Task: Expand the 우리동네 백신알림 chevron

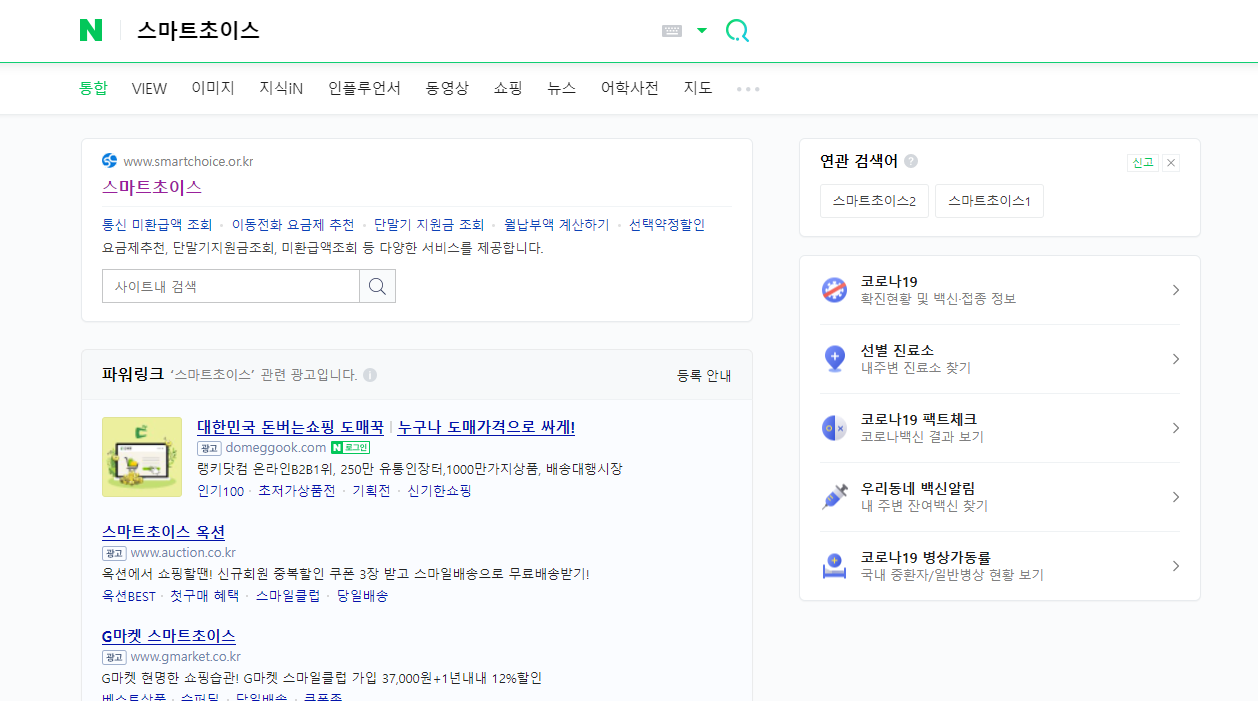Action: tap(1176, 497)
